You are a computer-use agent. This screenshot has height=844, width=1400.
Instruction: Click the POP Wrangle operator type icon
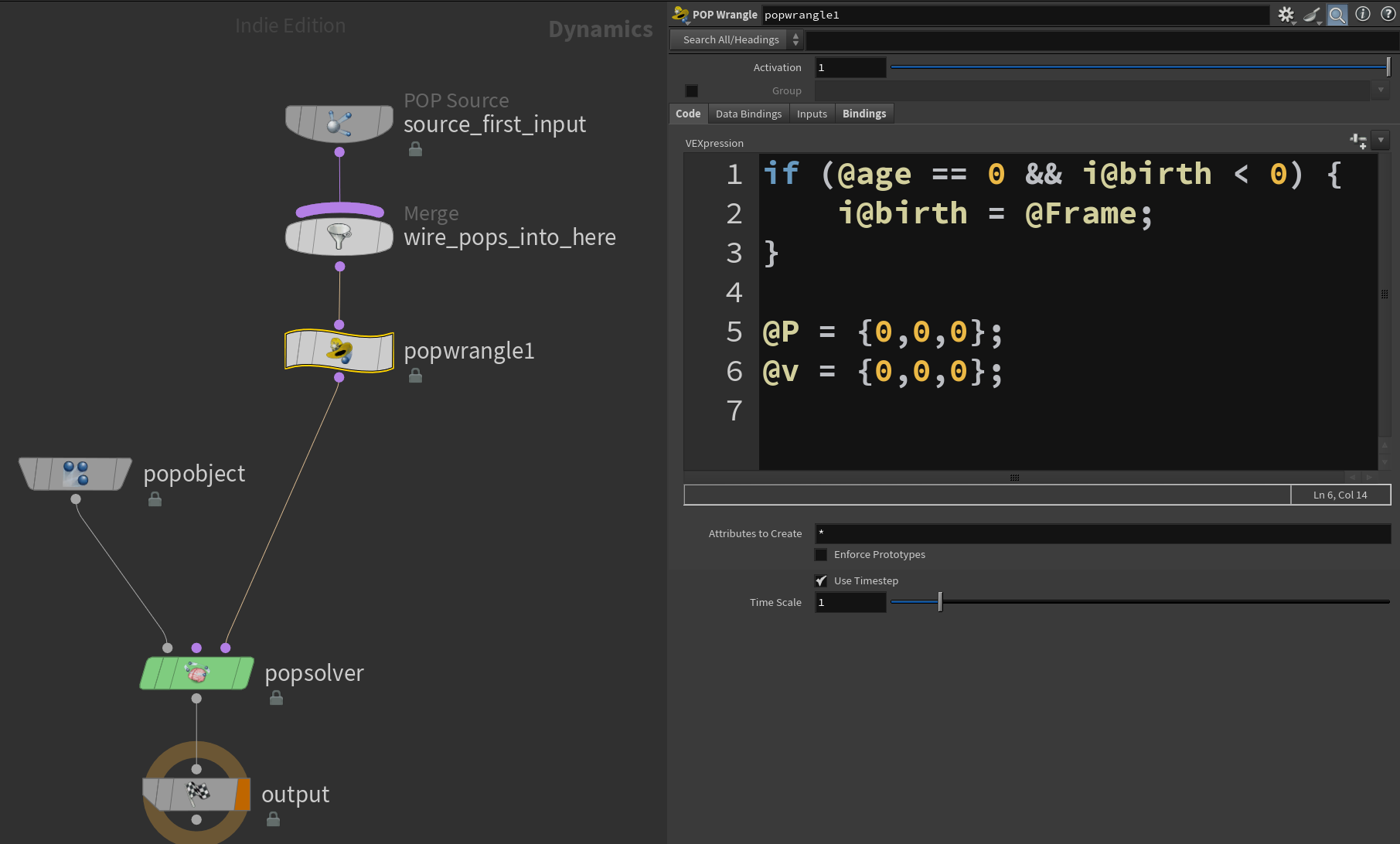(x=680, y=15)
